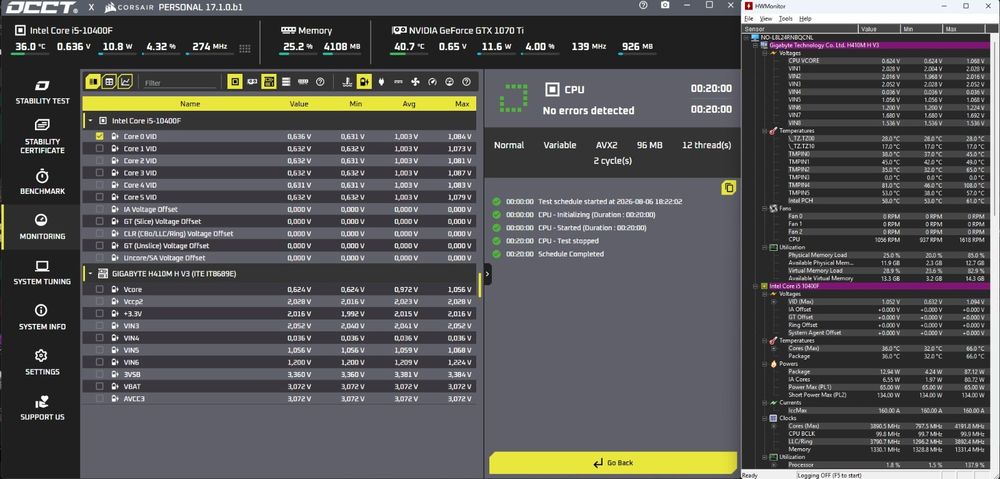Toggle the usage load sensor type icon
This screenshot has height=479, width=1000.
pyautogui.click(x=450, y=82)
